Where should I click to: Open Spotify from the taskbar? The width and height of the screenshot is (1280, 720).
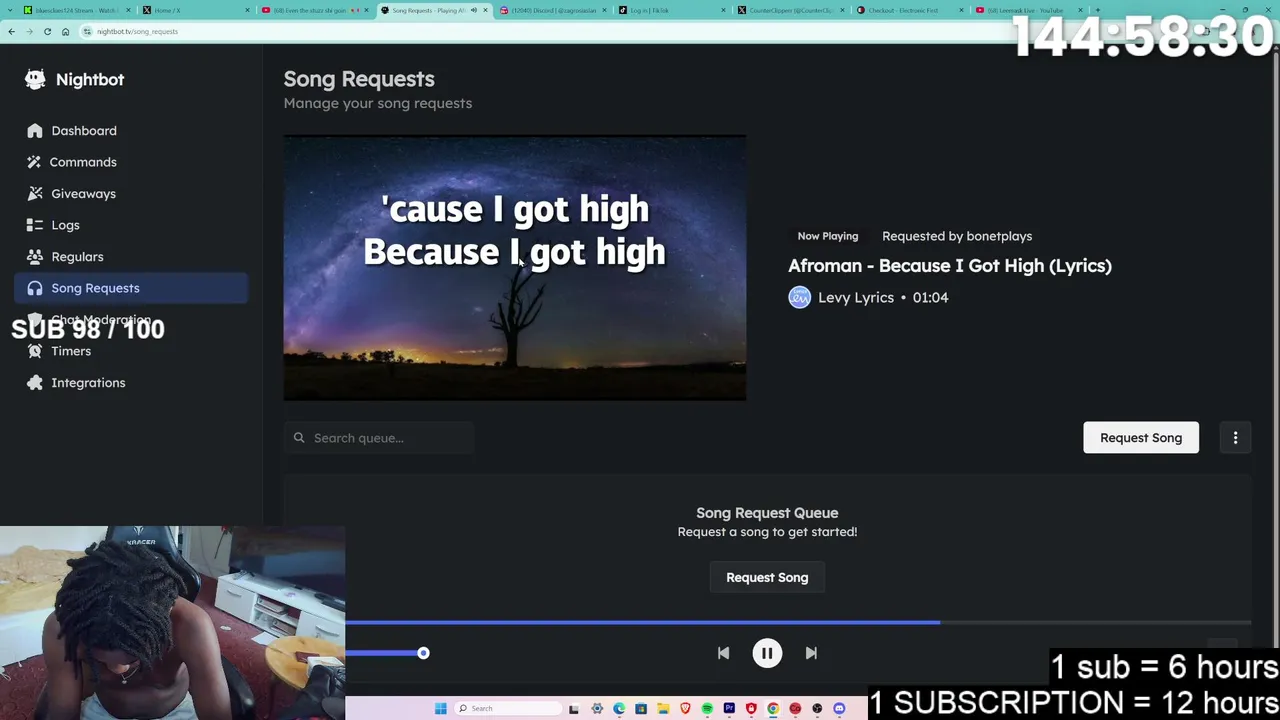(x=707, y=708)
